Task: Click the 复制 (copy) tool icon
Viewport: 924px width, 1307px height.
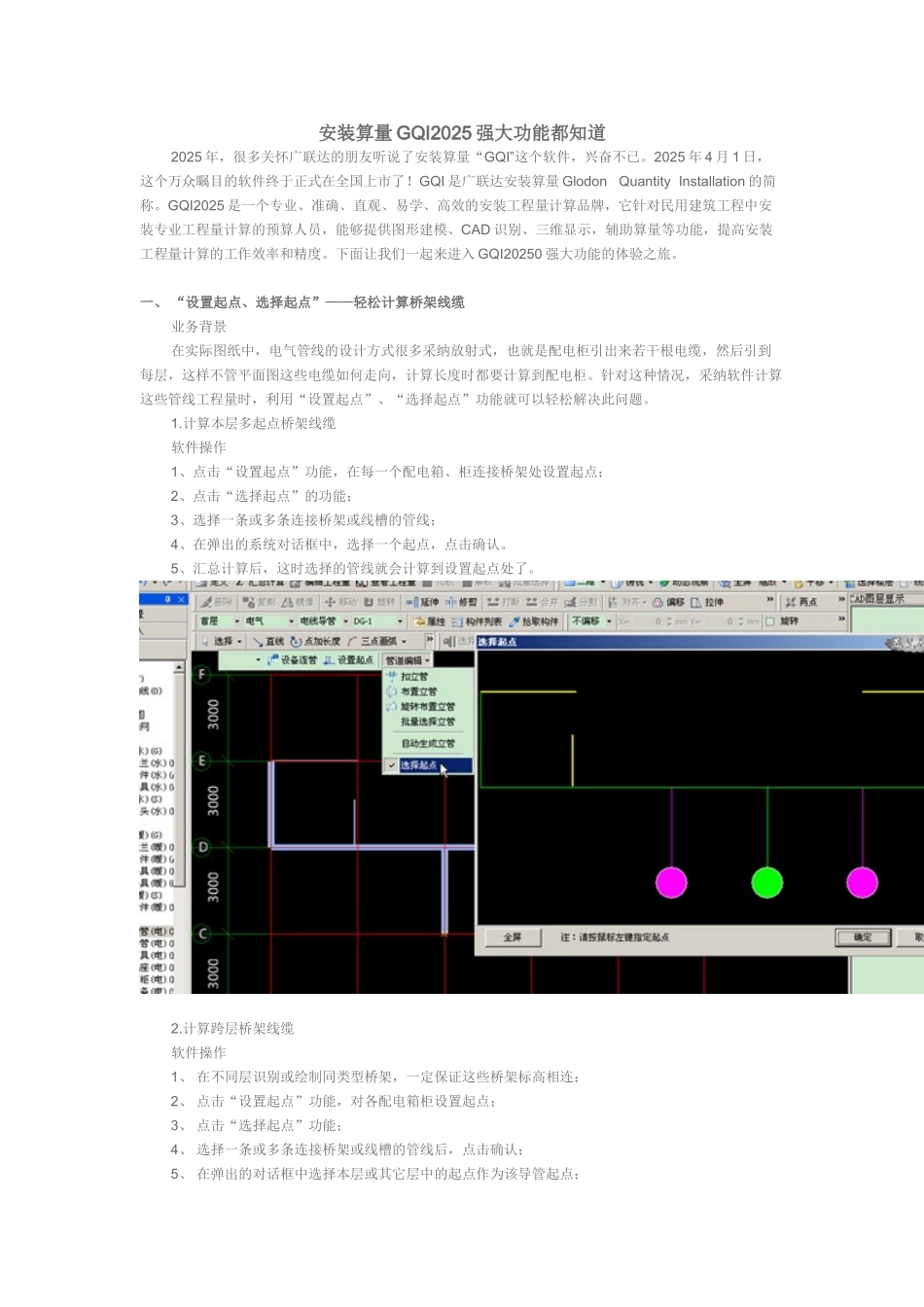Action: point(260,602)
